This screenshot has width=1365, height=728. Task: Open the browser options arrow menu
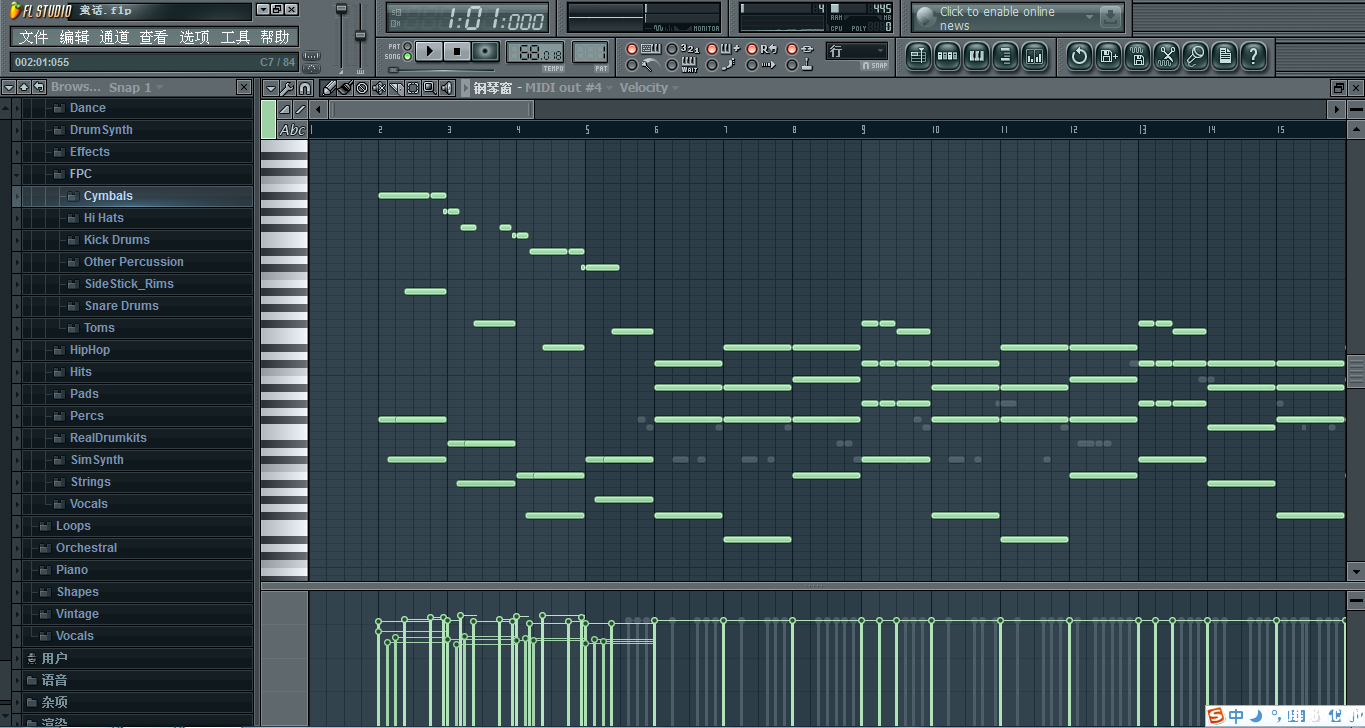(x=9, y=87)
